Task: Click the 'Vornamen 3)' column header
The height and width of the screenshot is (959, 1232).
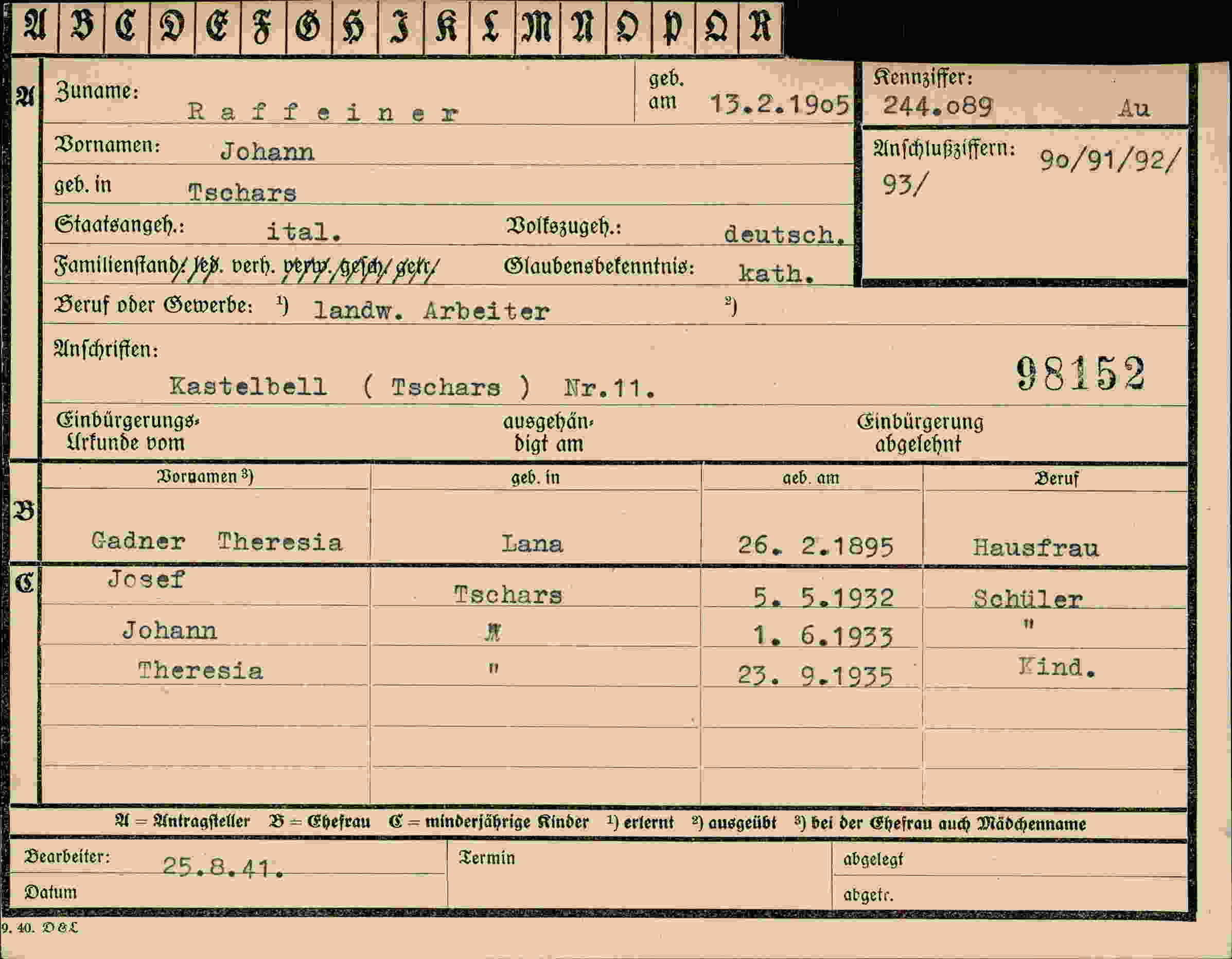Action: tap(205, 477)
